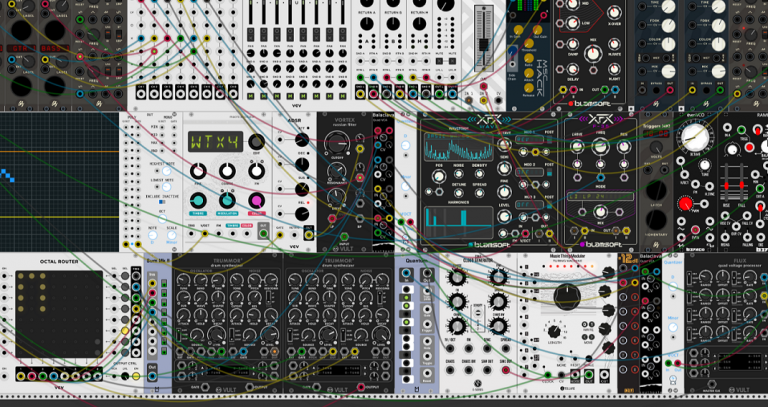Open the MOD 2 selector on XFX Wave
This screenshot has height=407, width=768.
(530, 172)
